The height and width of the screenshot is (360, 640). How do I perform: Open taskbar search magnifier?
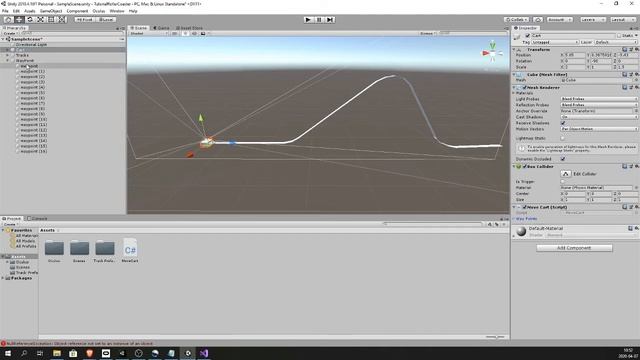click(24, 353)
